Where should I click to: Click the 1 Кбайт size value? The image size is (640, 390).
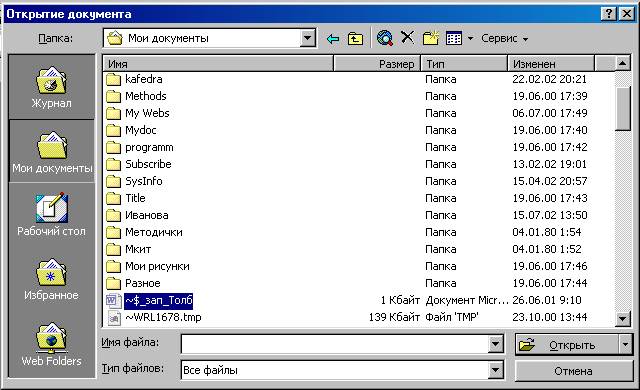pyautogui.click(x=400, y=301)
